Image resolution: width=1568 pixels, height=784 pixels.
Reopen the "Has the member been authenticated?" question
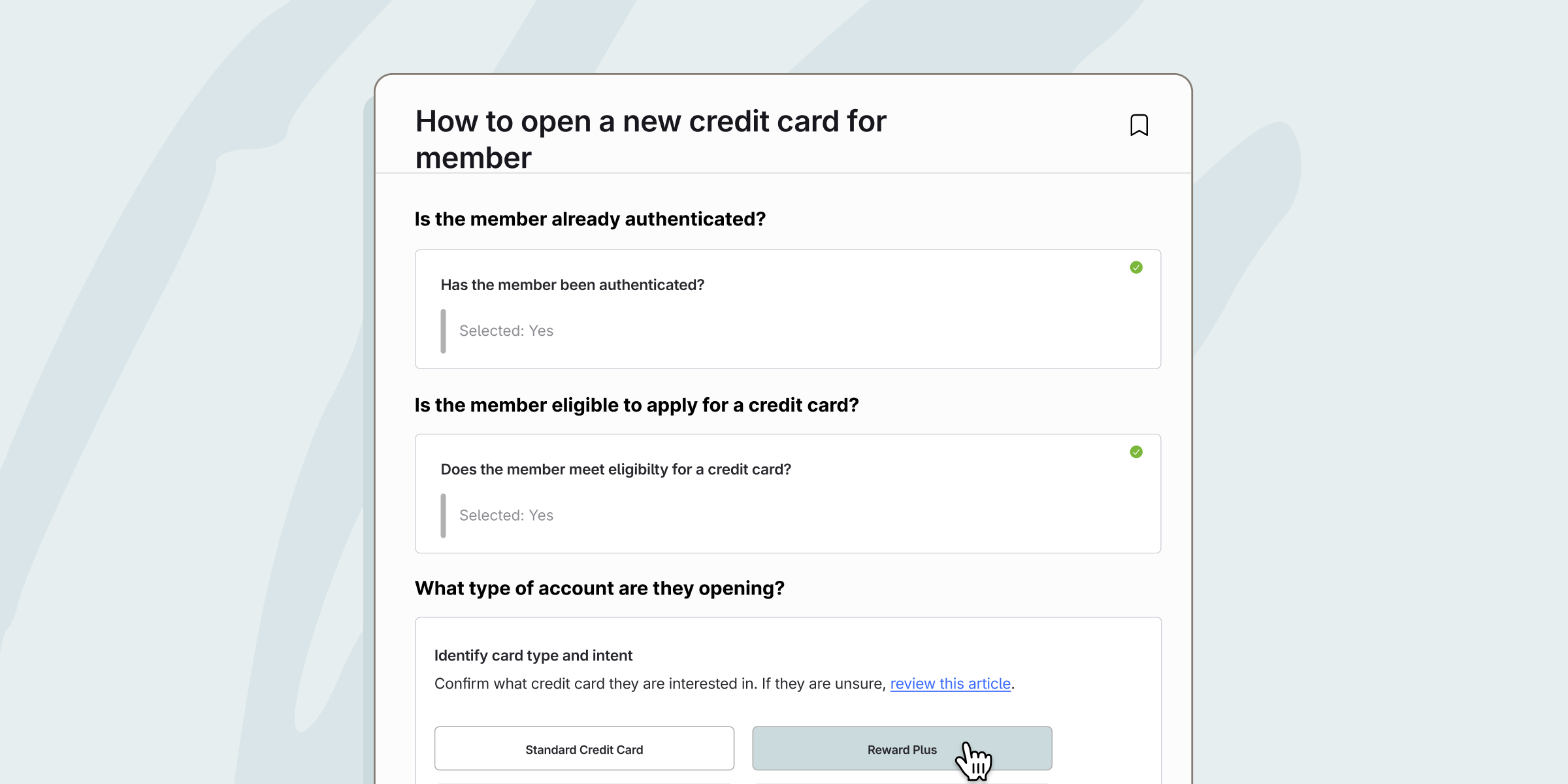[572, 285]
